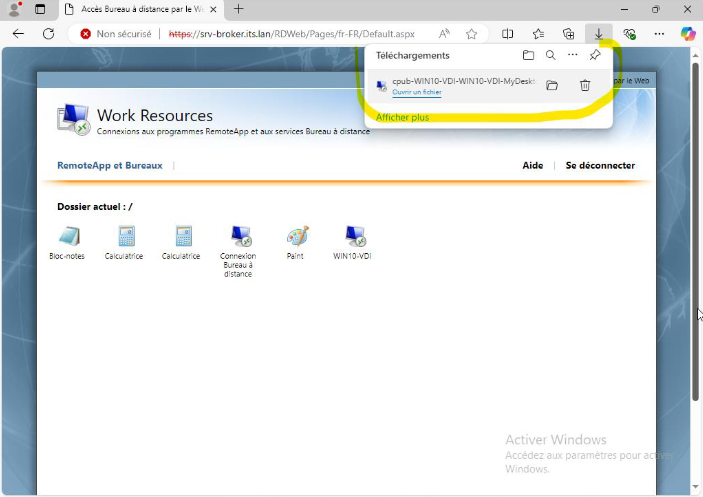
Task: Open the Collections icon
Action: point(568,34)
